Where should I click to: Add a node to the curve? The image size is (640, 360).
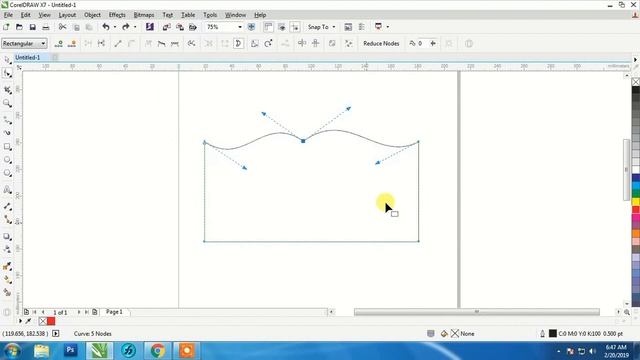(x=59, y=43)
